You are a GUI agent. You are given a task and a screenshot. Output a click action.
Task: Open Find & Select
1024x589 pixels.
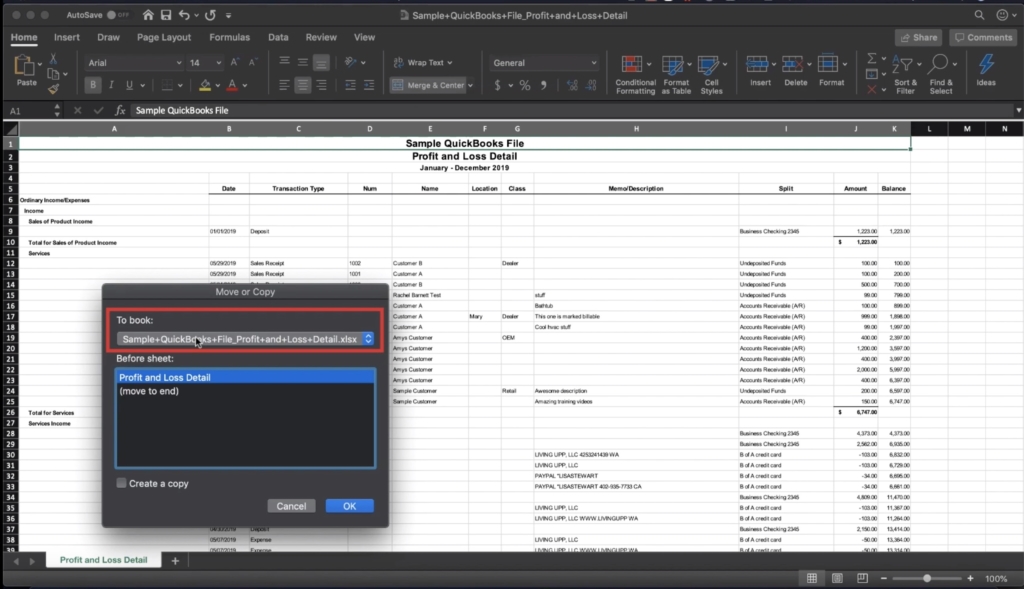pyautogui.click(x=940, y=74)
